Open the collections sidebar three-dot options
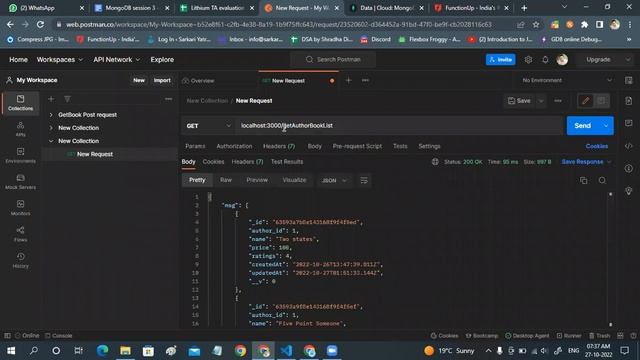 (x=168, y=99)
